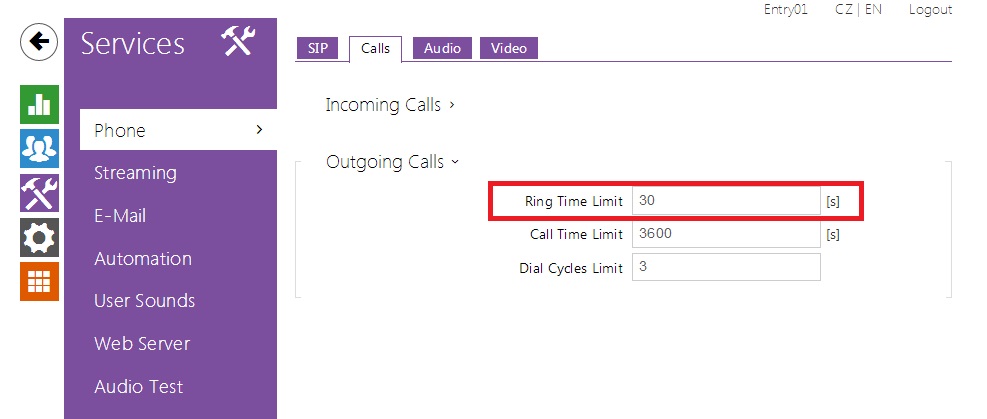This screenshot has width=987, height=419.
Task: Switch language to CZ
Action: point(843,9)
